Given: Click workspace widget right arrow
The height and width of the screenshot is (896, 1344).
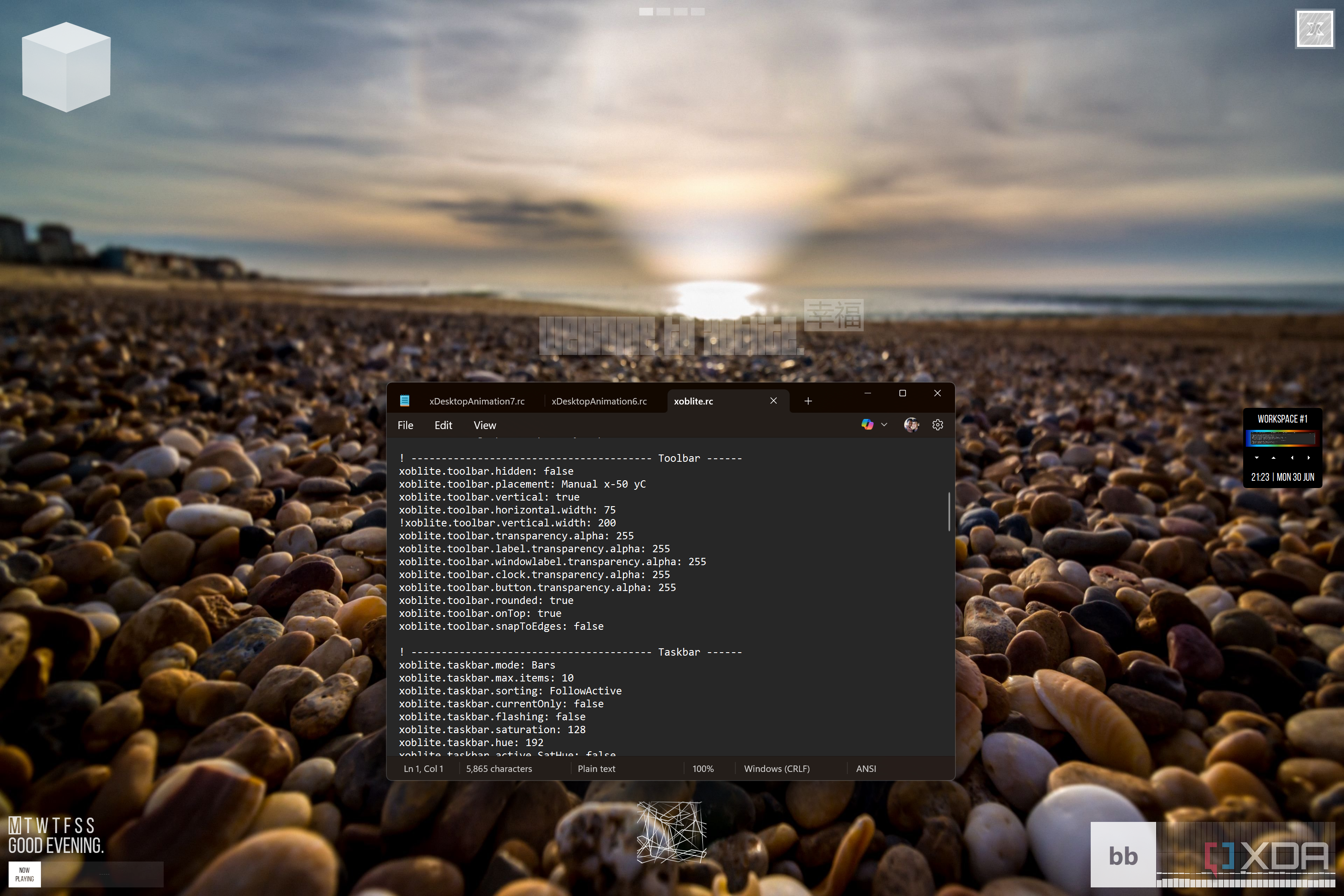Looking at the screenshot, I should pos(1309,458).
